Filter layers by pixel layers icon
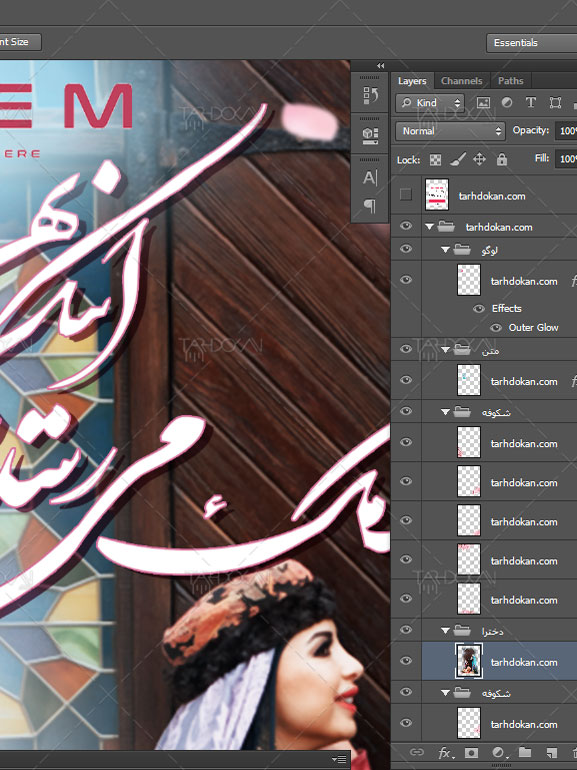Screen dimensions: 577x770 point(483,103)
